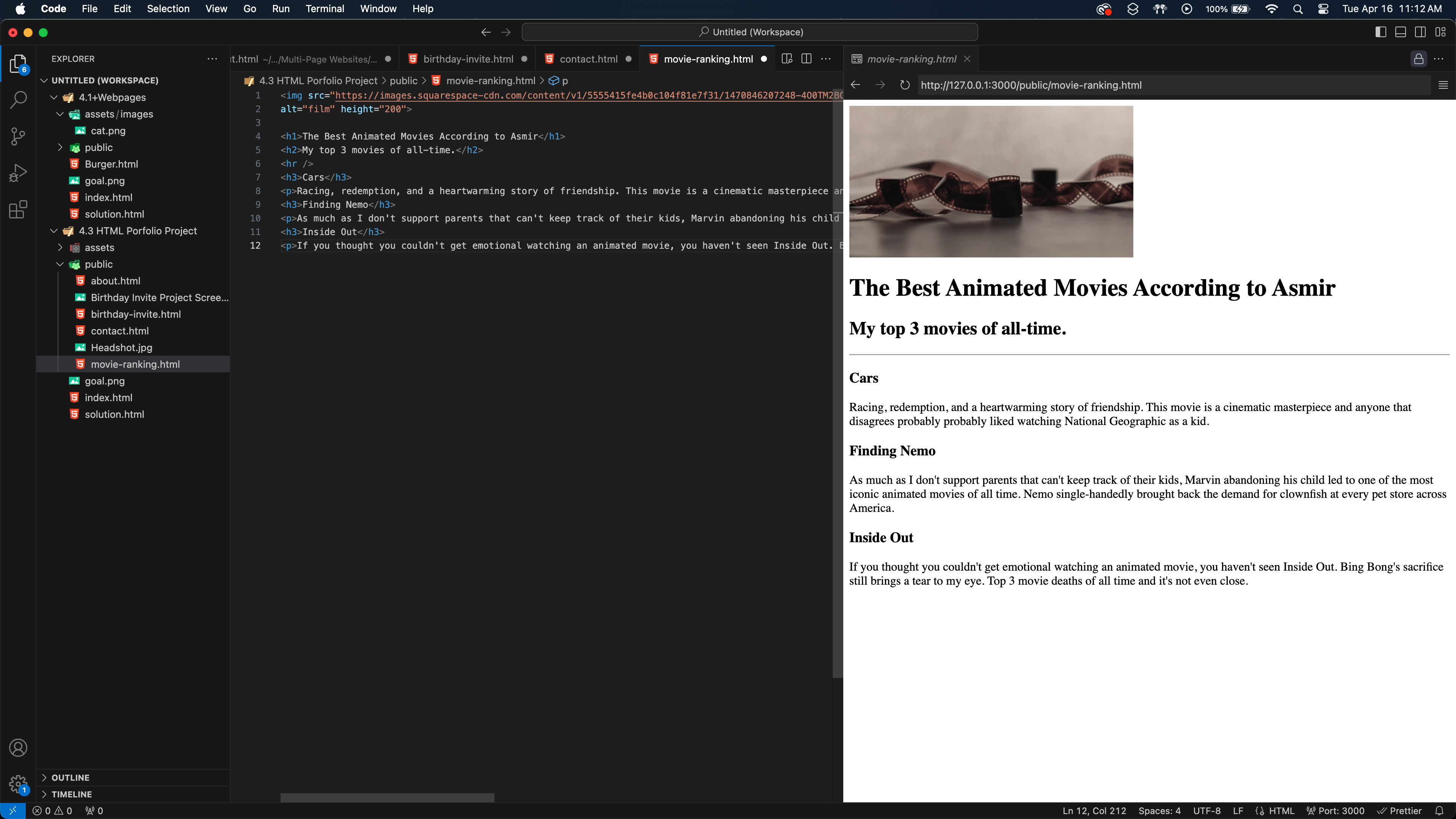The image size is (1456, 819).
Task: Open the Terminal menu
Action: coord(325,8)
